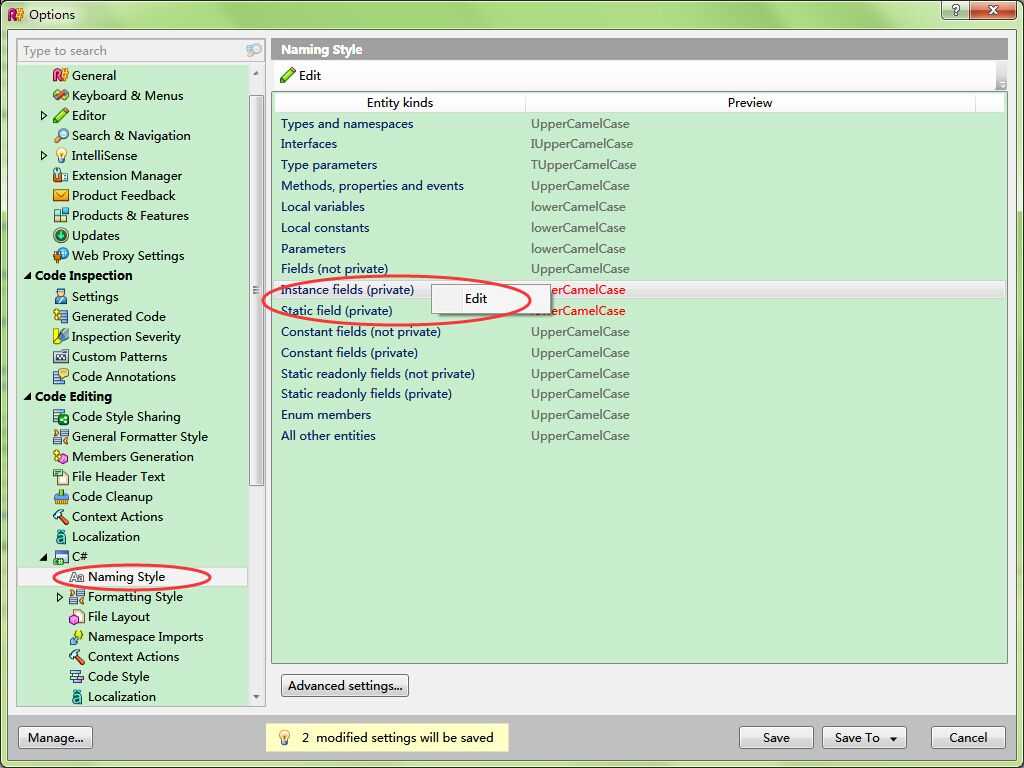Click the help question mark button
This screenshot has height=768, width=1024.
(955, 10)
